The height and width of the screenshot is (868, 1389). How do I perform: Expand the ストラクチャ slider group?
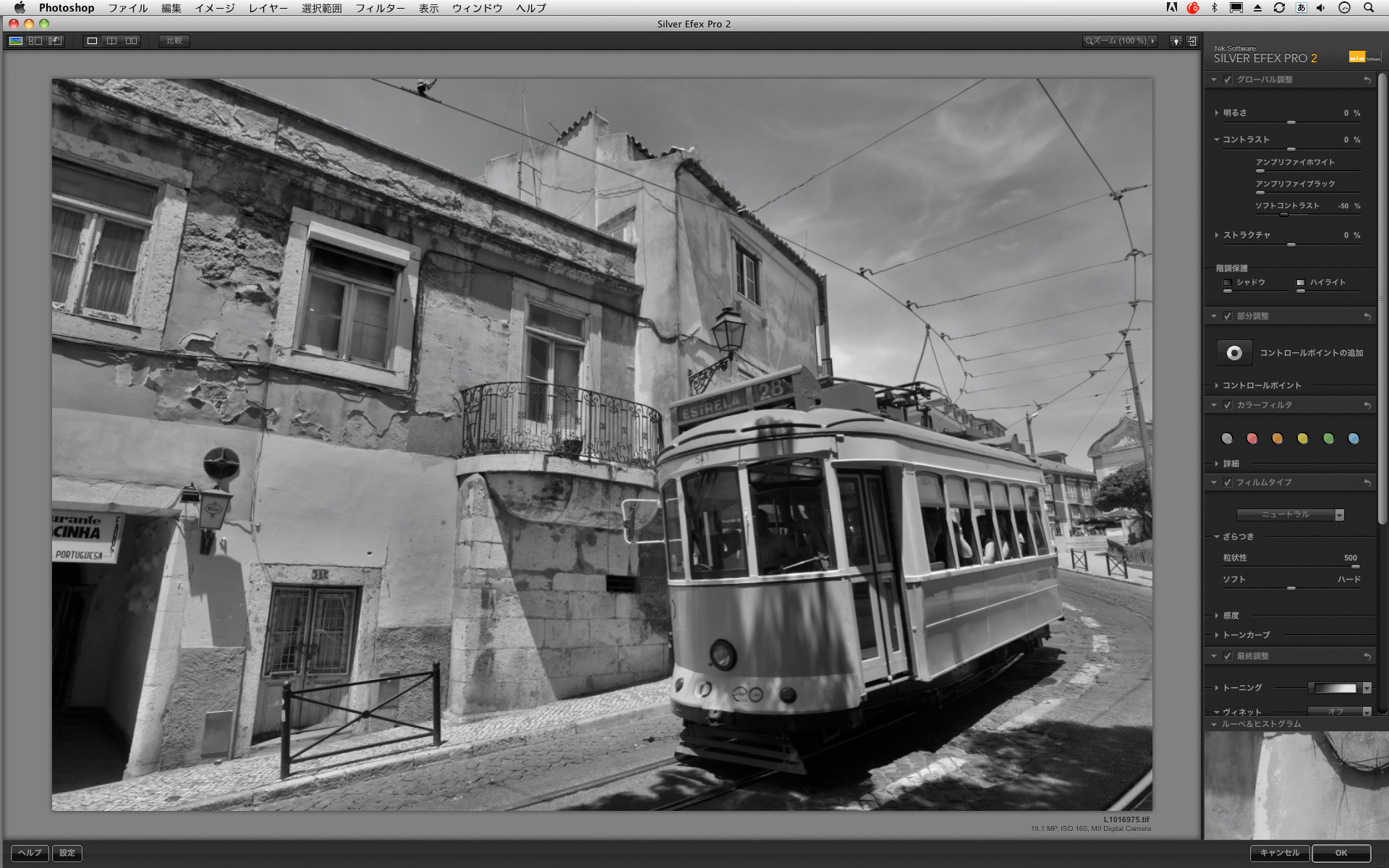[1217, 235]
